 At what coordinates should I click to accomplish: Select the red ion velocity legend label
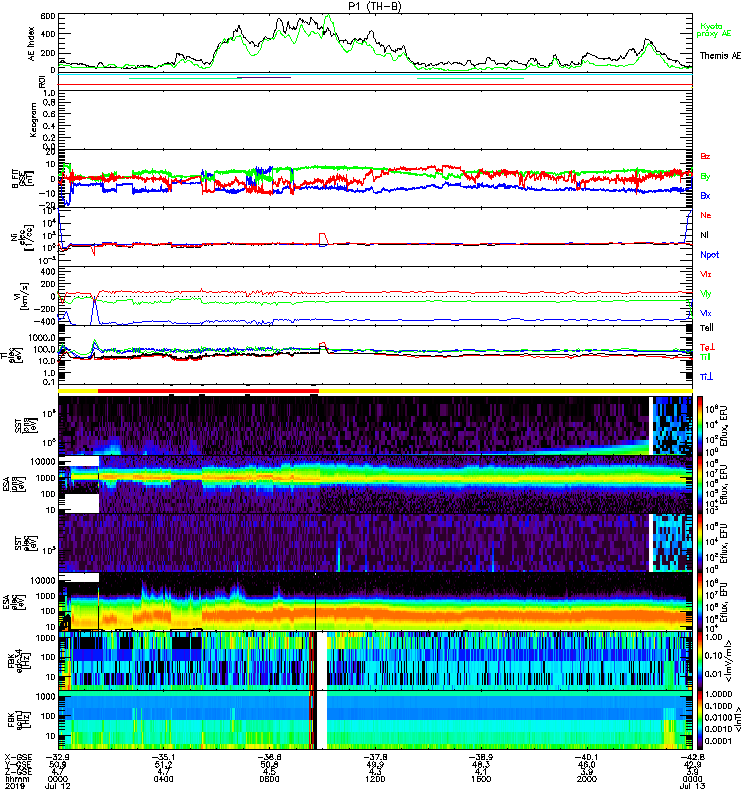[705, 274]
